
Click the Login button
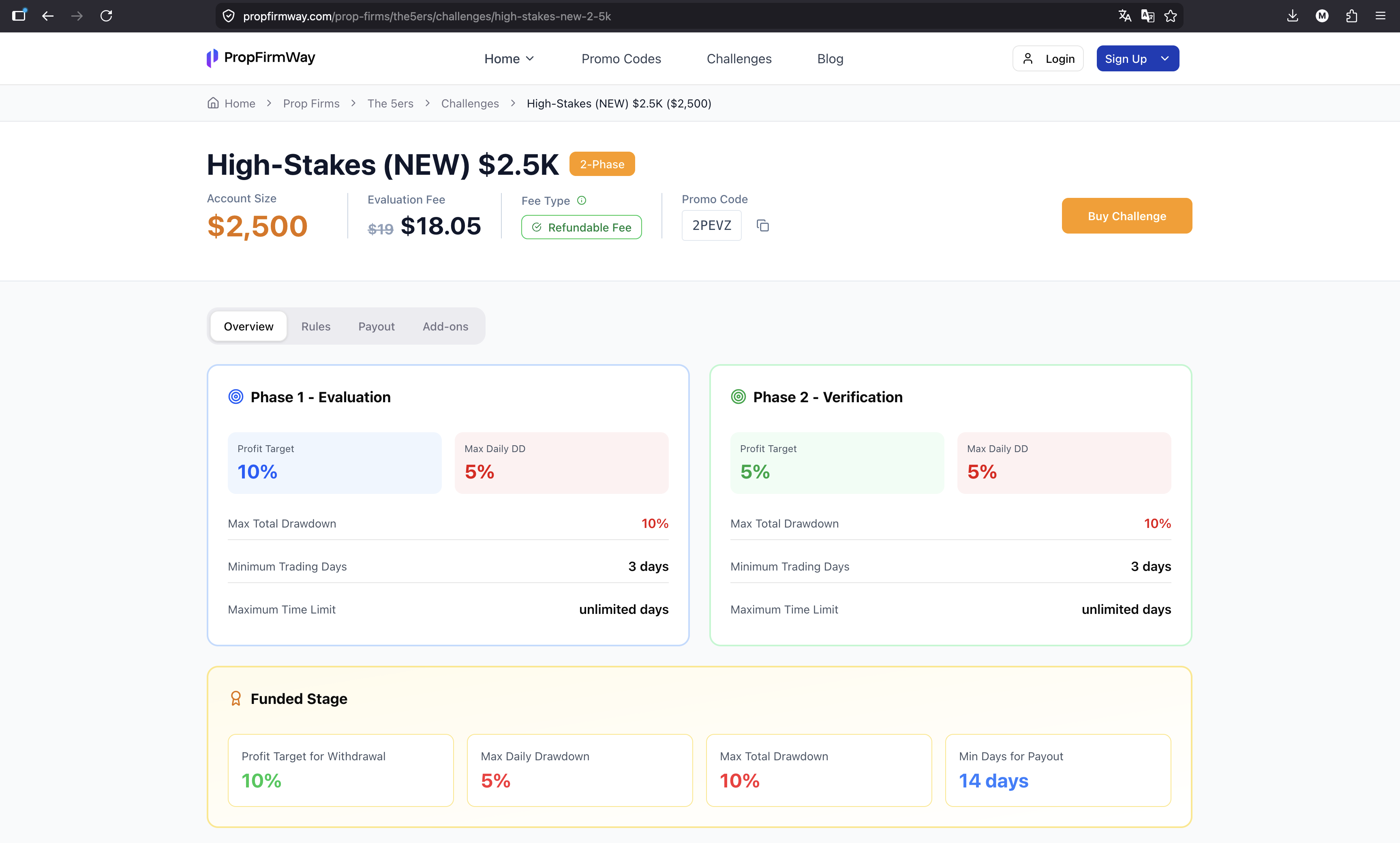pos(1048,58)
